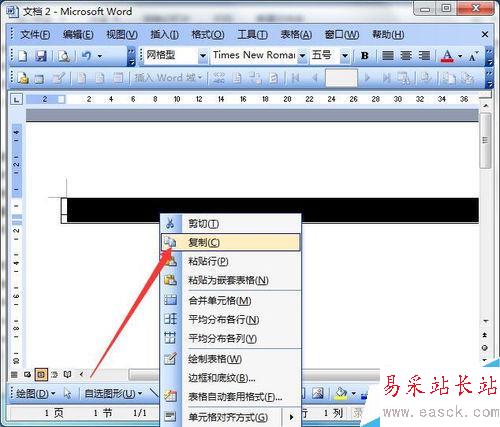Image resolution: width=500 pixels, height=427 pixels.
Task: Switch to normal view
Action: (x=14, y=375)
